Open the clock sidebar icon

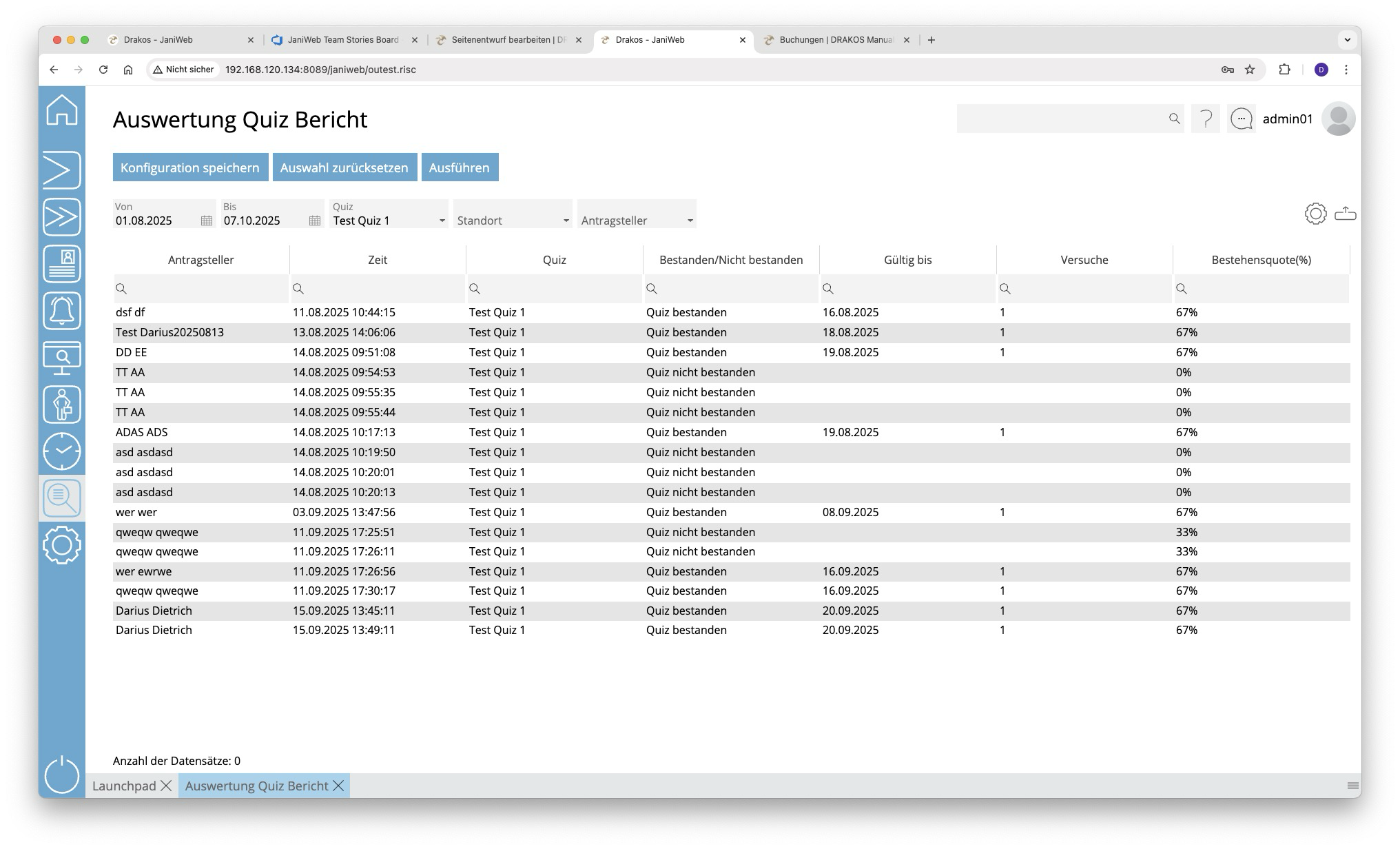click(x=62, y=451)
